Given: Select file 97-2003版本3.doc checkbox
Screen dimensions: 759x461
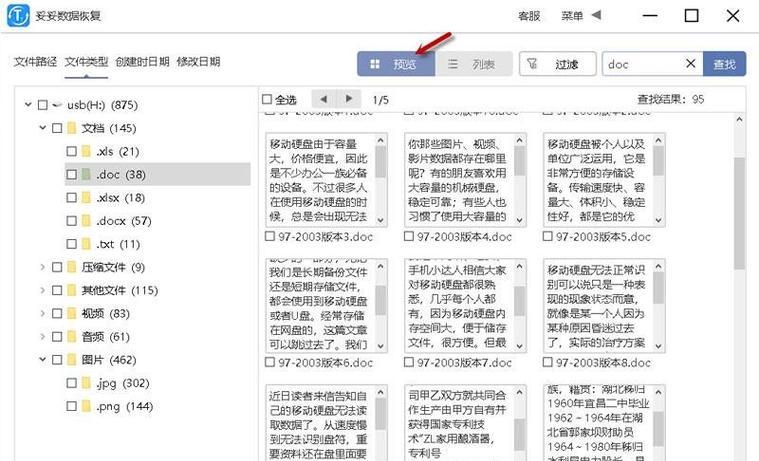Looking at the screenshot, I should (x=270, y=236).
